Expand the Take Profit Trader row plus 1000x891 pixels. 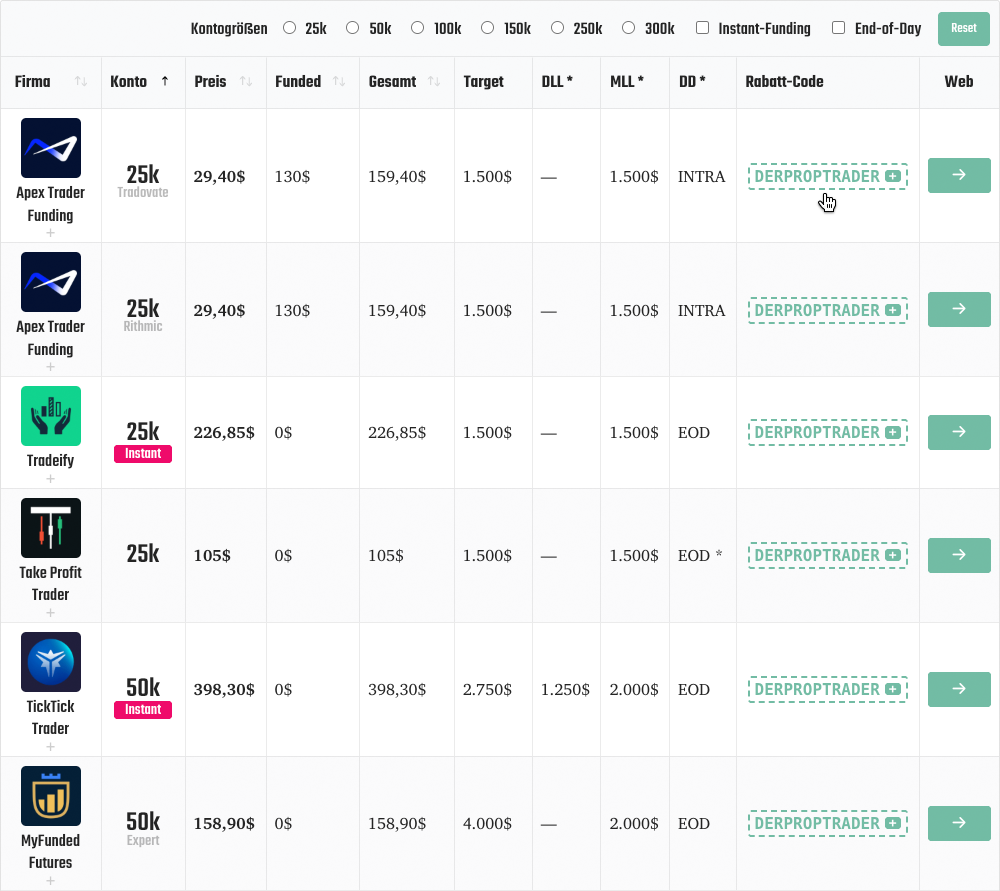(50, 613)
